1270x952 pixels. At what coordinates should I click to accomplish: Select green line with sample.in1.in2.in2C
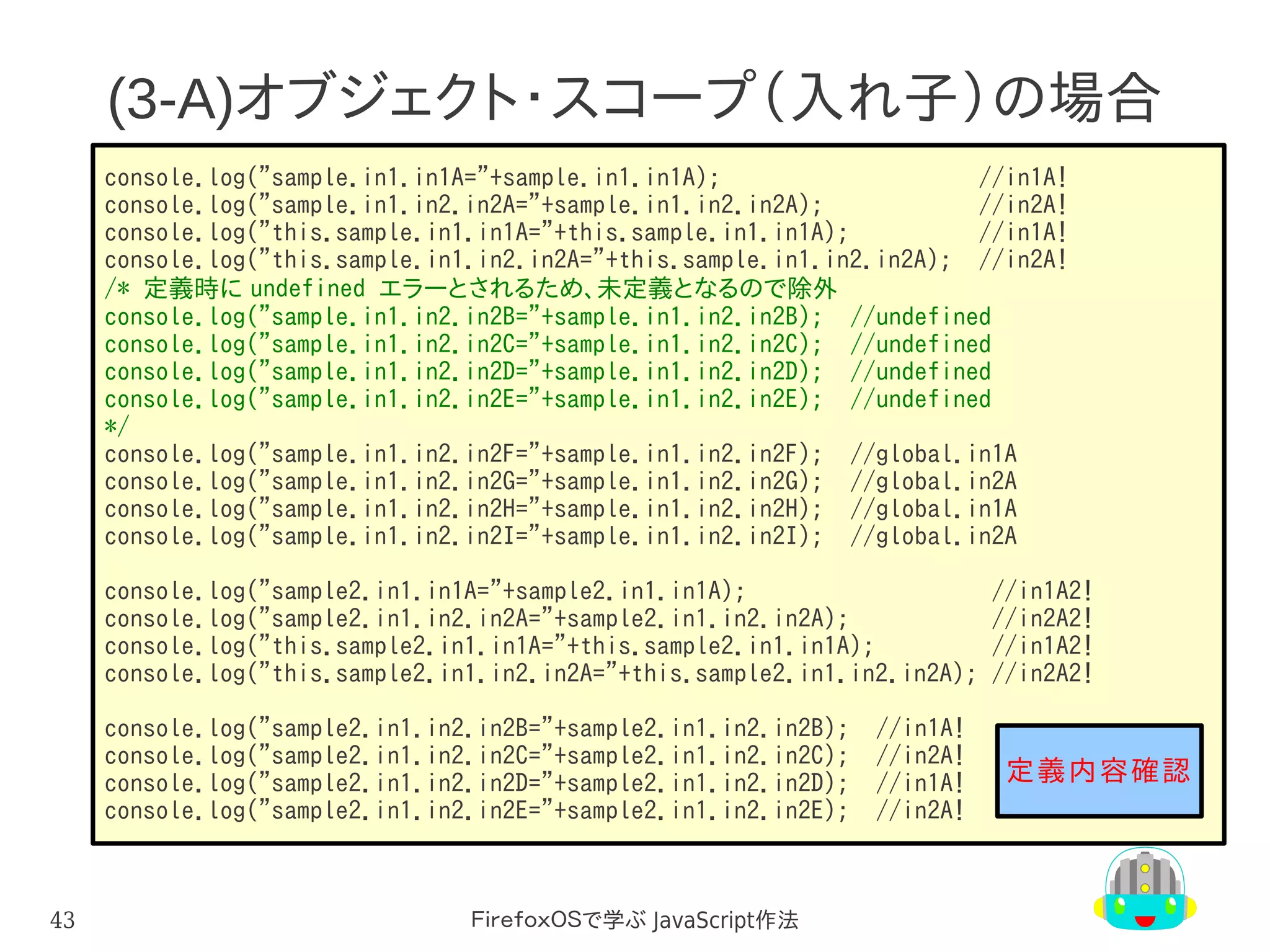(x=548, y=344)
